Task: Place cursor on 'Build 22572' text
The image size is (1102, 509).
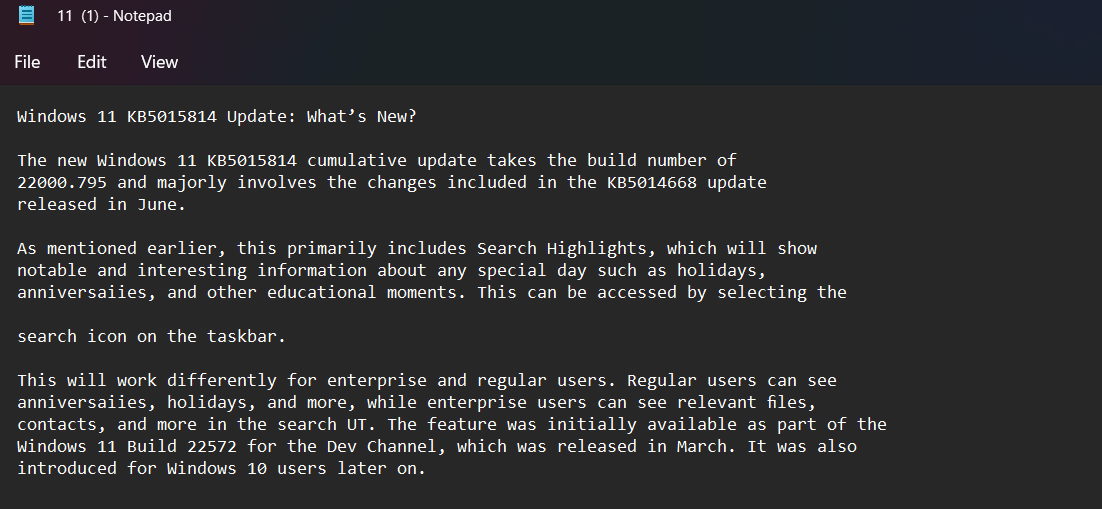Action: point(182,446)
